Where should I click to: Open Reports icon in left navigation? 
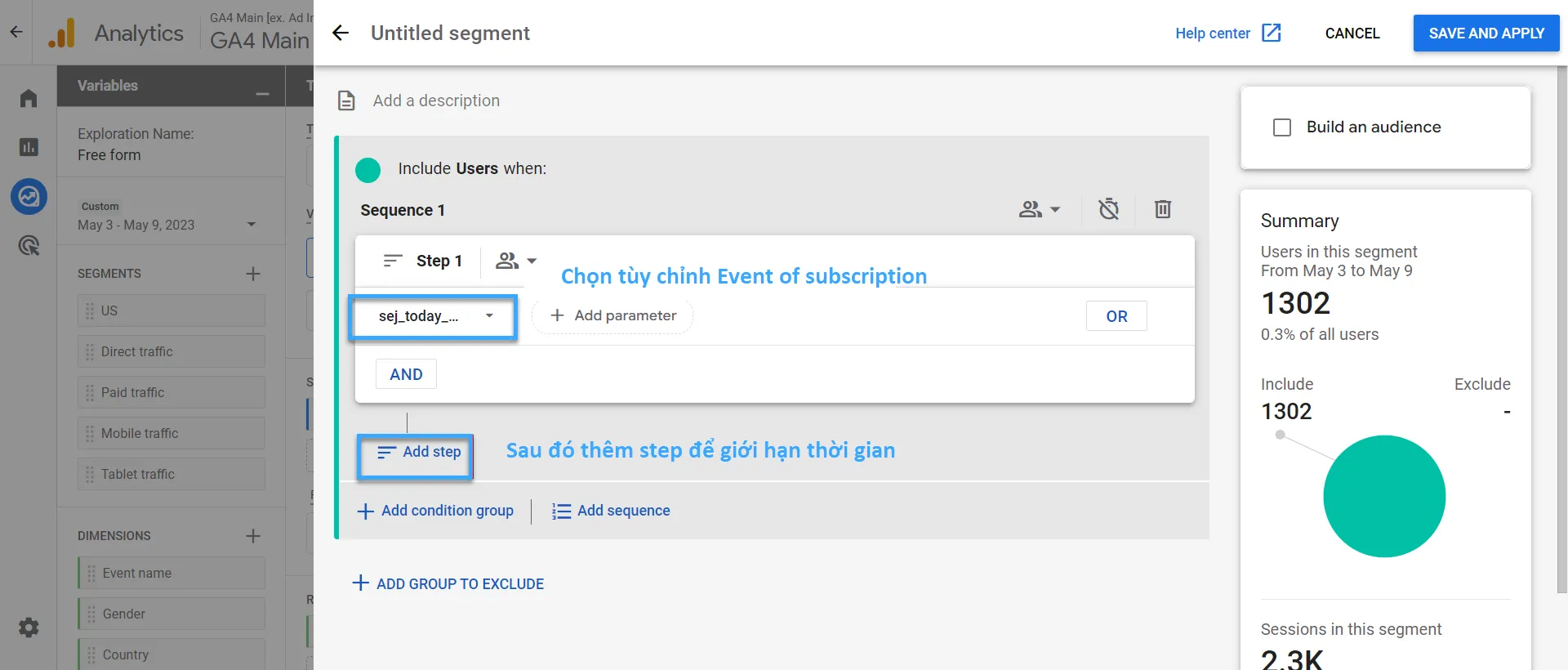click(29, 147)
